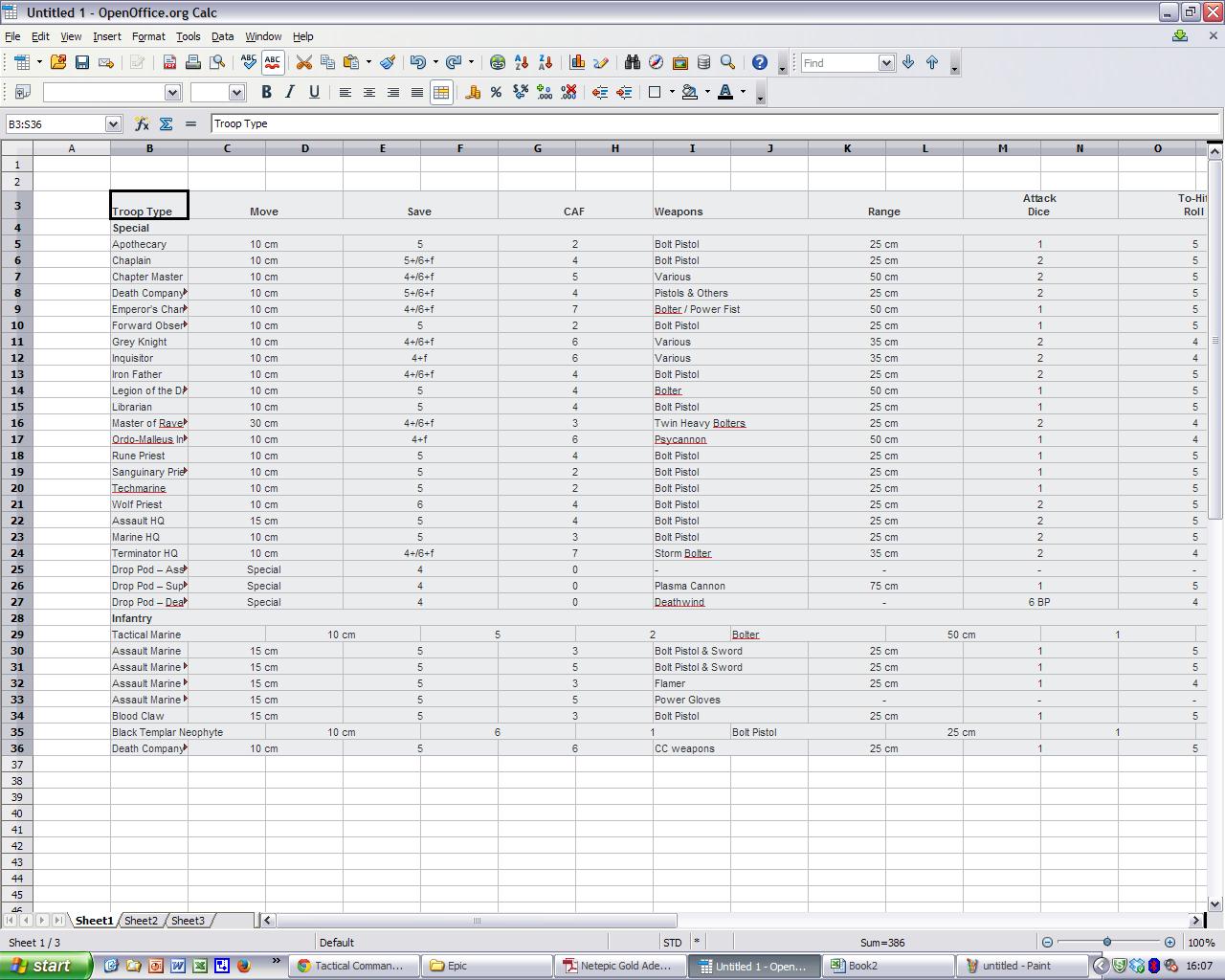Click the Sum sigma icon
1225x980 pixels.
(166, 123)
